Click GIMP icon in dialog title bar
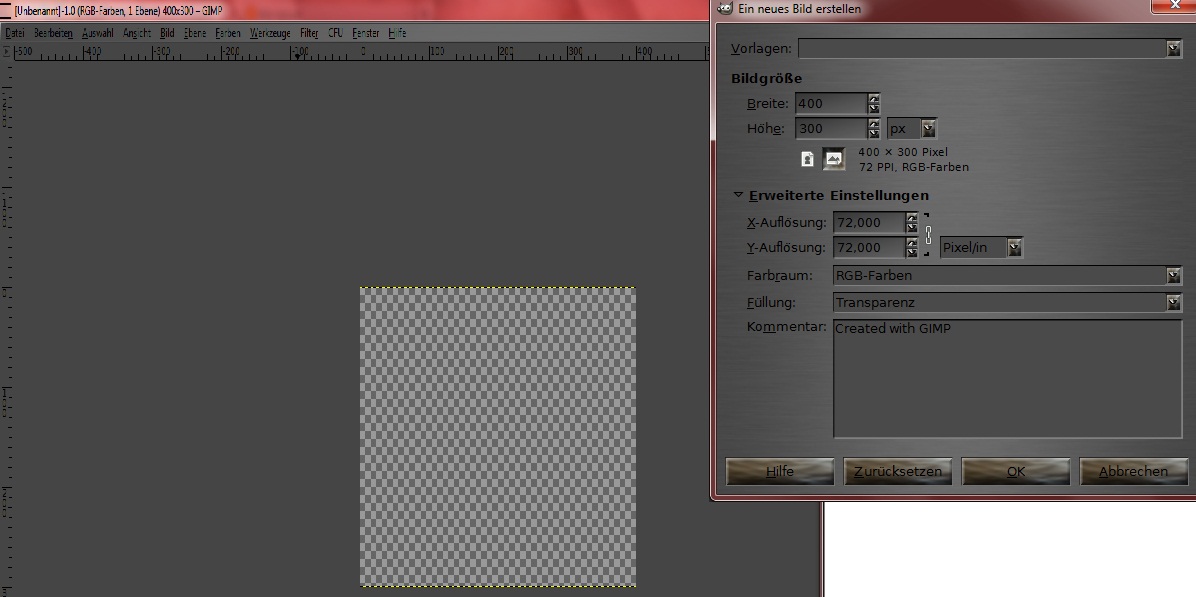 coord(725,9)
